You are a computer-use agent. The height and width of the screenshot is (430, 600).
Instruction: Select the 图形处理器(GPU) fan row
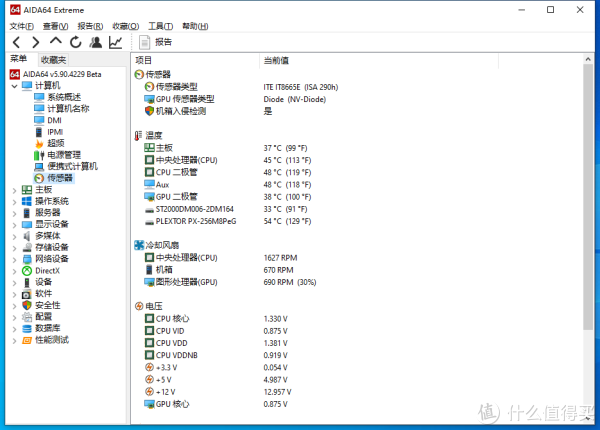[230, 282]
